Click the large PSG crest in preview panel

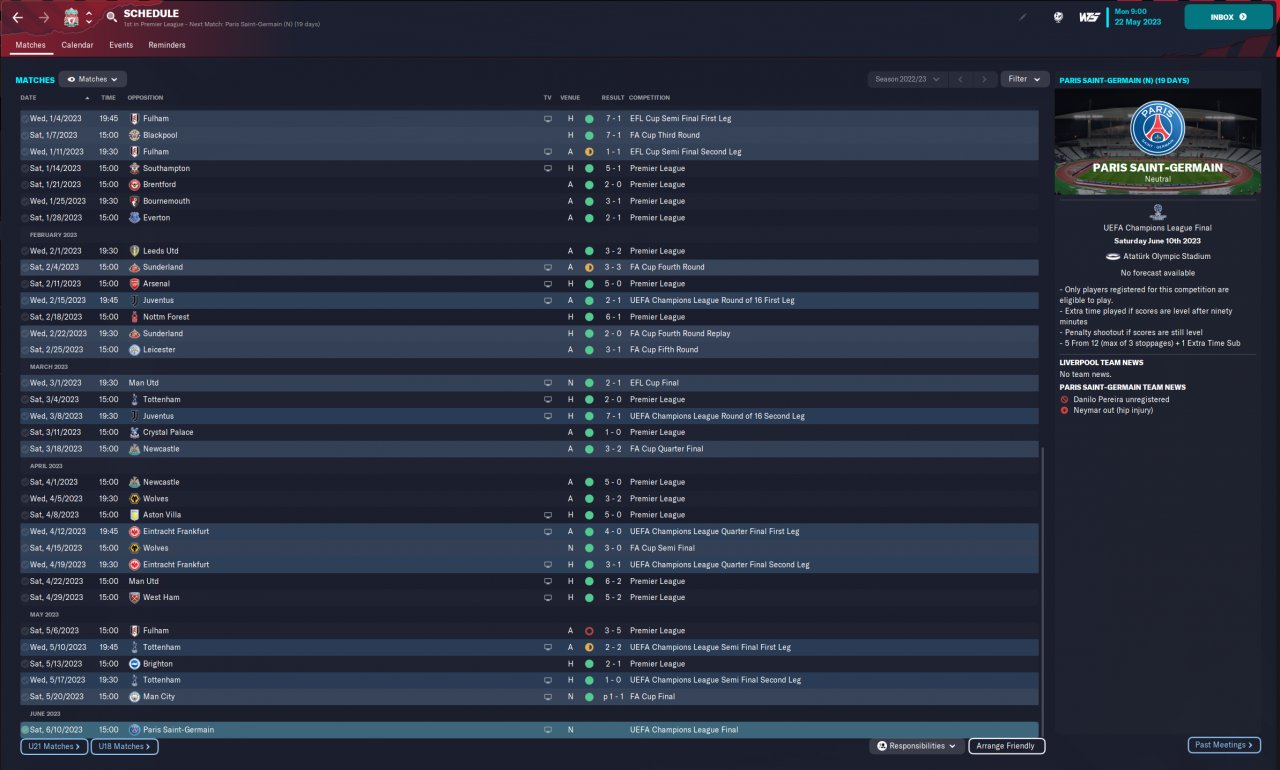[1157, 129]
